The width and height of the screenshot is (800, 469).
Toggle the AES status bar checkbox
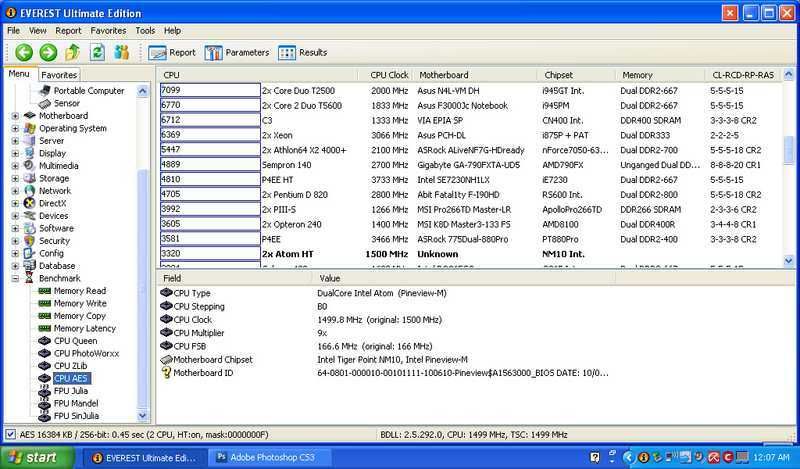tap(10, 434)
